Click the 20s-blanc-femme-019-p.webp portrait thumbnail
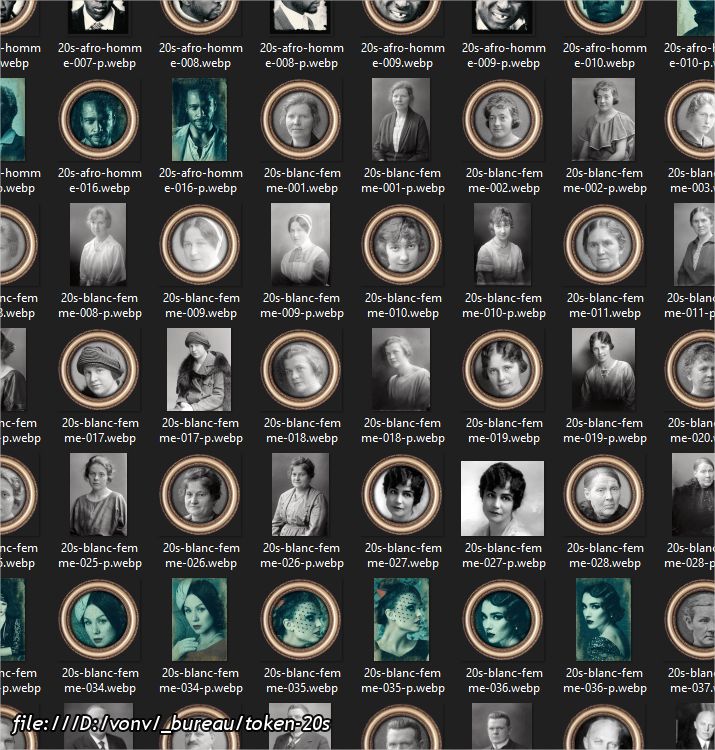The image size is (715, 750). (x=604, y=369)
